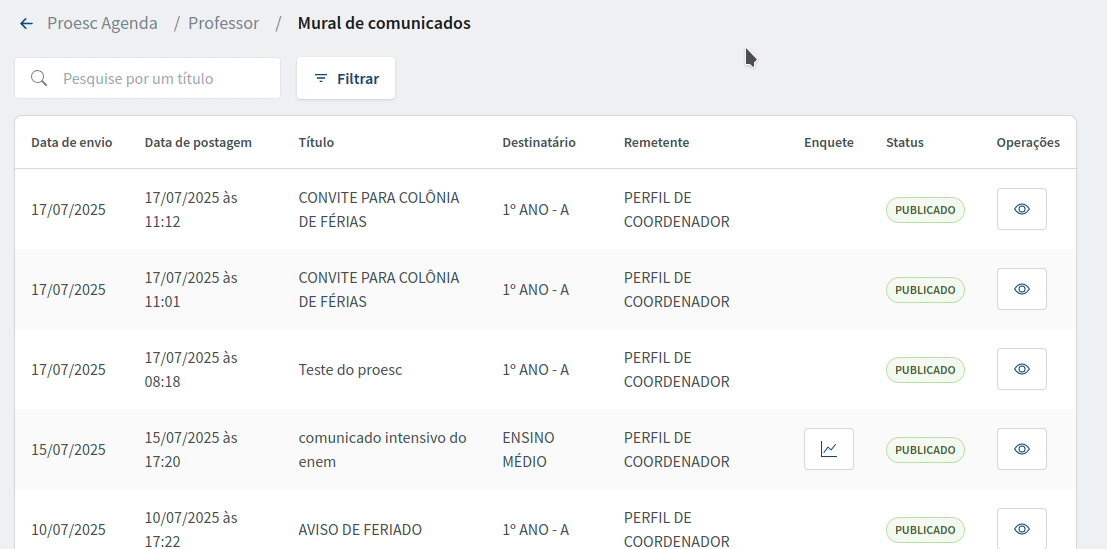Viewport: 1107px width, 549px height.
Task: Navigate to Professor breadcrumb
Action: 224,23
